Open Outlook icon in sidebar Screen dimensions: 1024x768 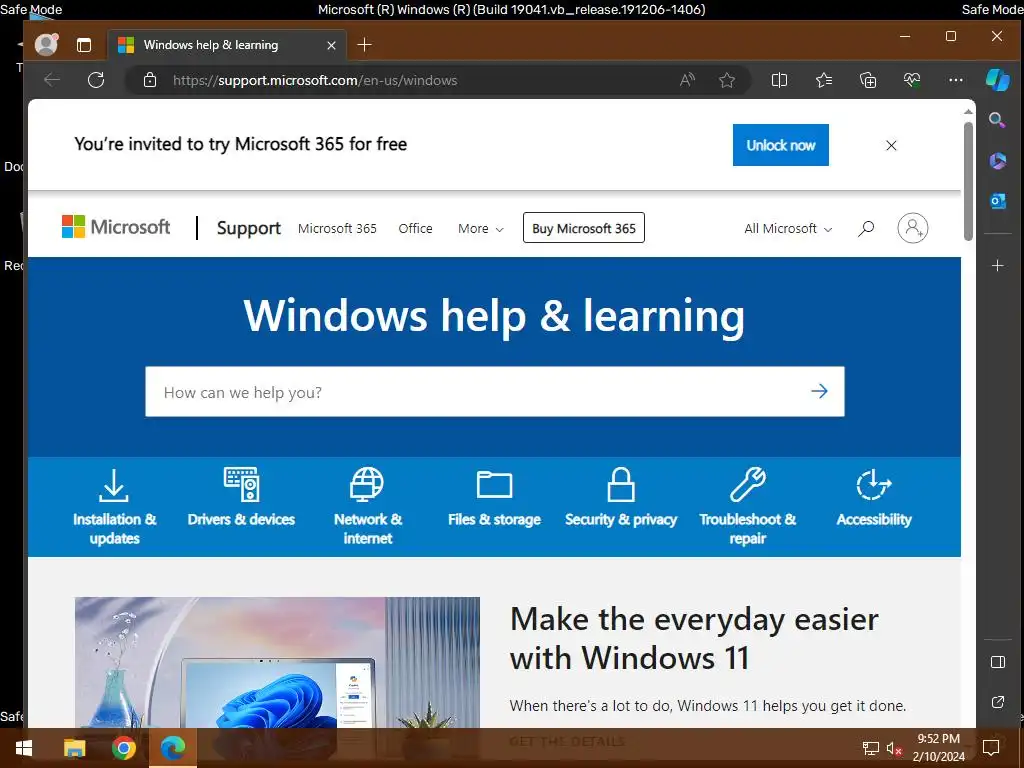click(x=997, y=201)
